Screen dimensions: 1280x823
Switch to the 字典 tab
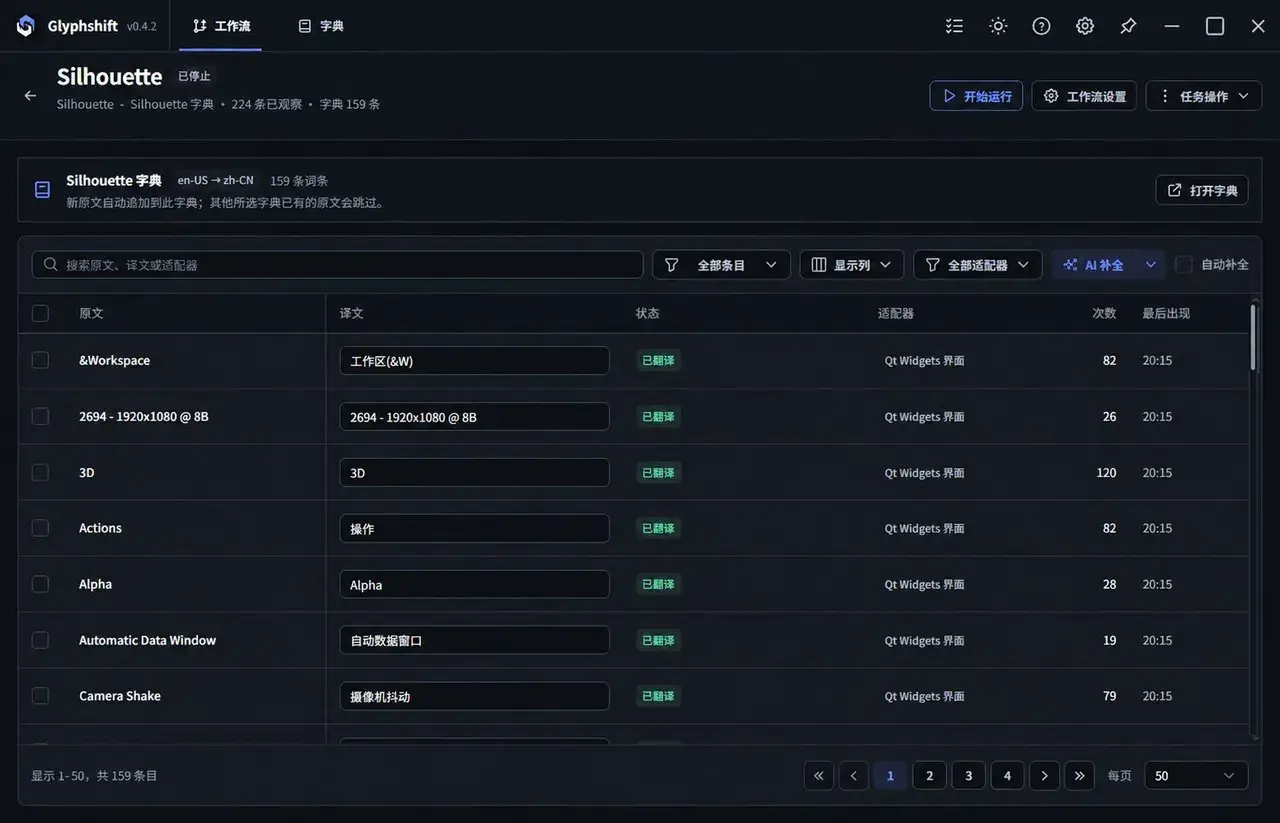coord(321,26)
